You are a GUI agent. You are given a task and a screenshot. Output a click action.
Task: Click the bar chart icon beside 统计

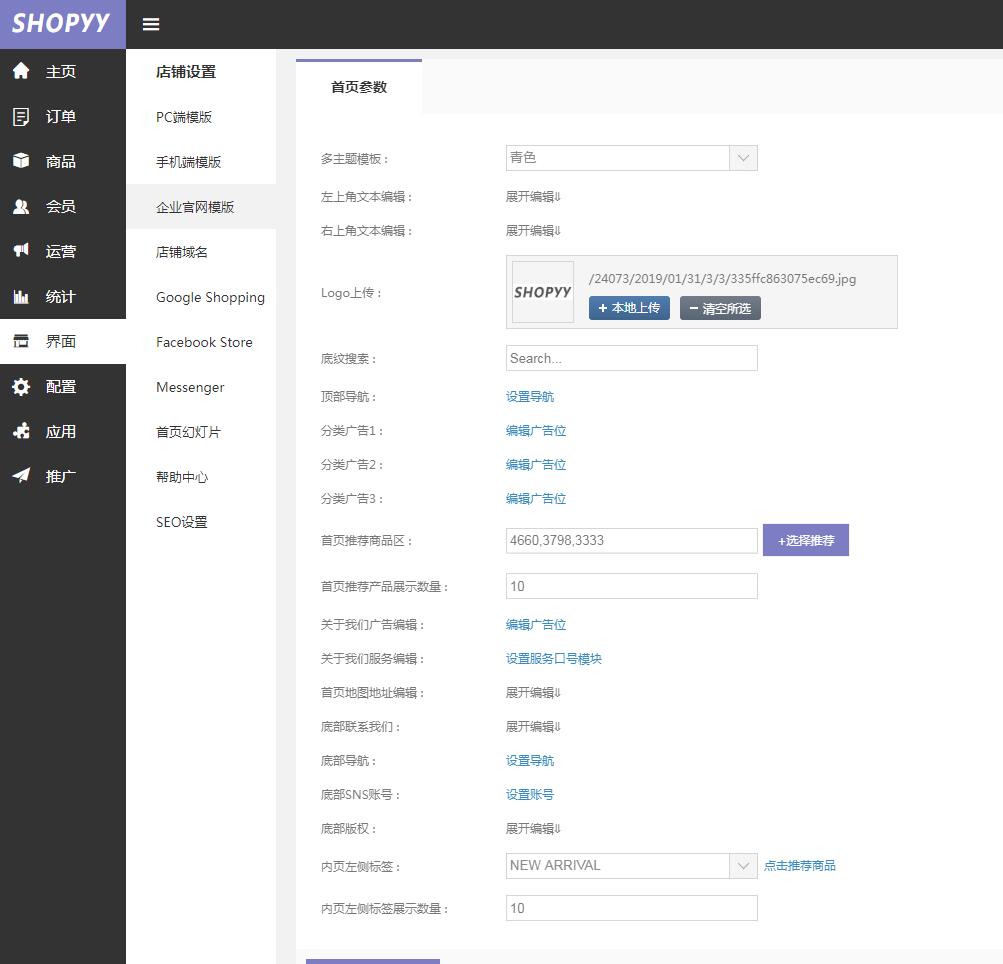[21, 297]
